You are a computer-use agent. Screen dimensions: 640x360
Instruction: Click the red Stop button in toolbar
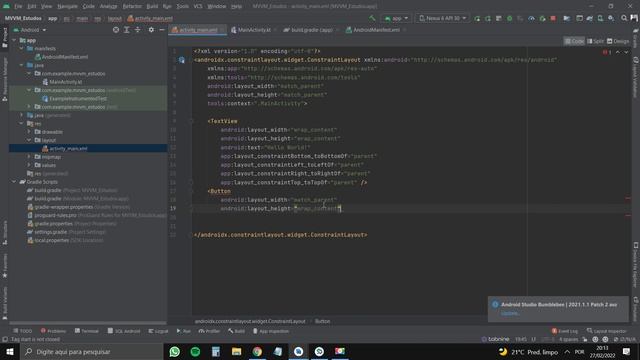[553, 18]
